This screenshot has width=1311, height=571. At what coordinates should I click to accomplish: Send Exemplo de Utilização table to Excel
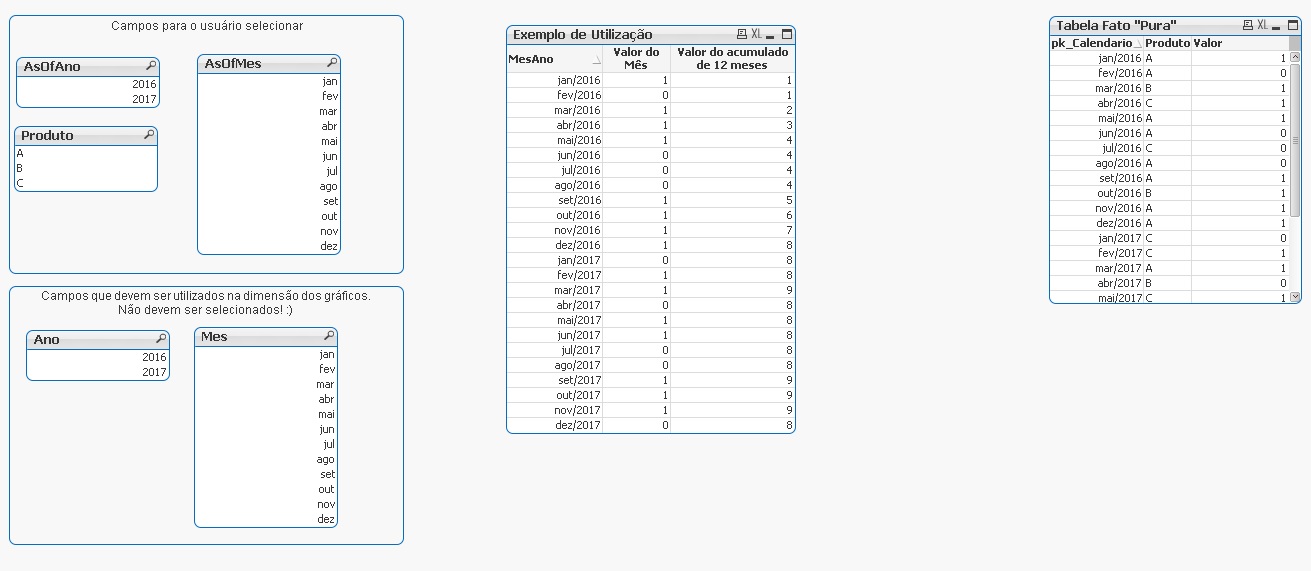point(757,34)
